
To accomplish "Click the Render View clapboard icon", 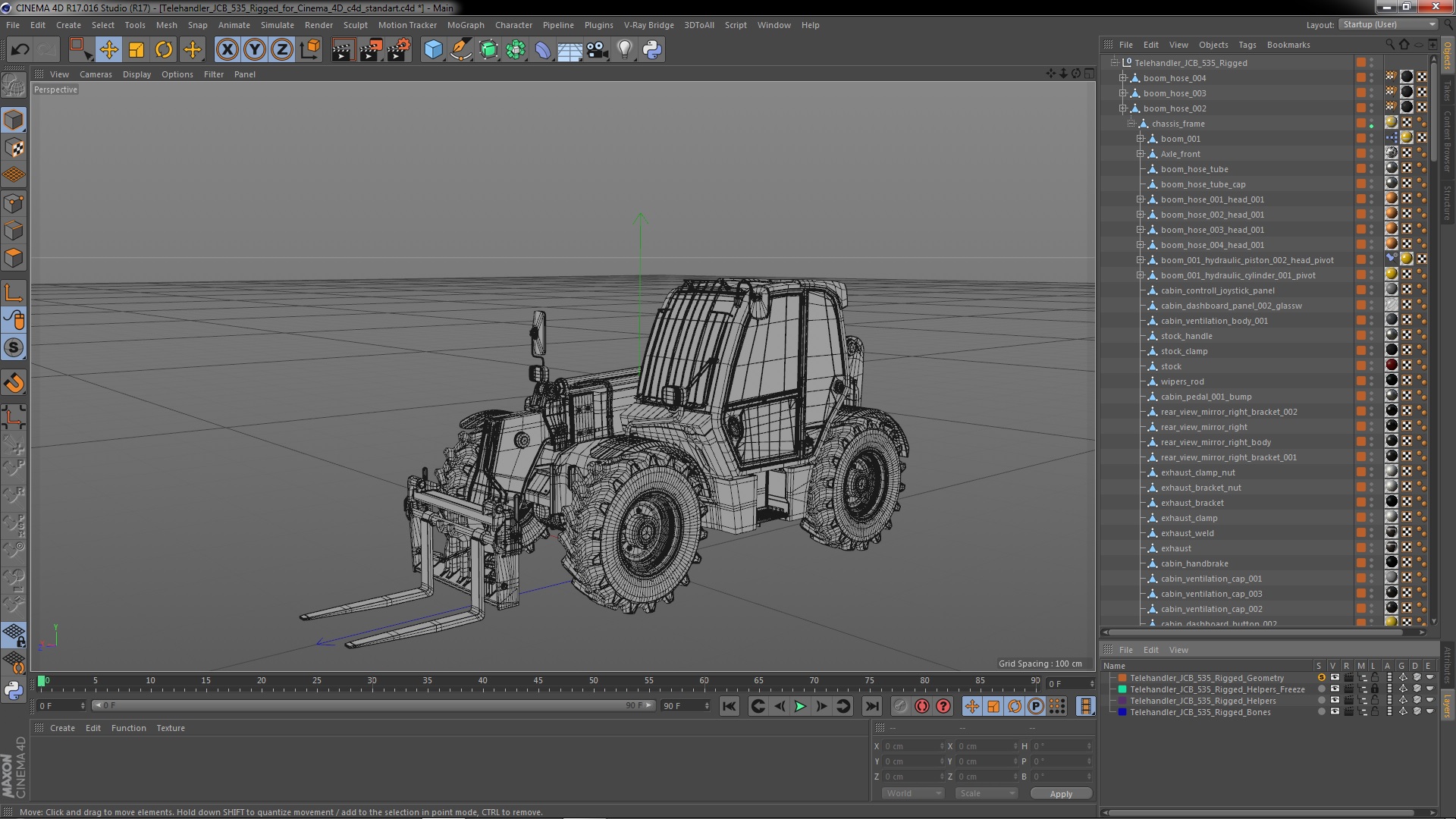I will point(343,50).
